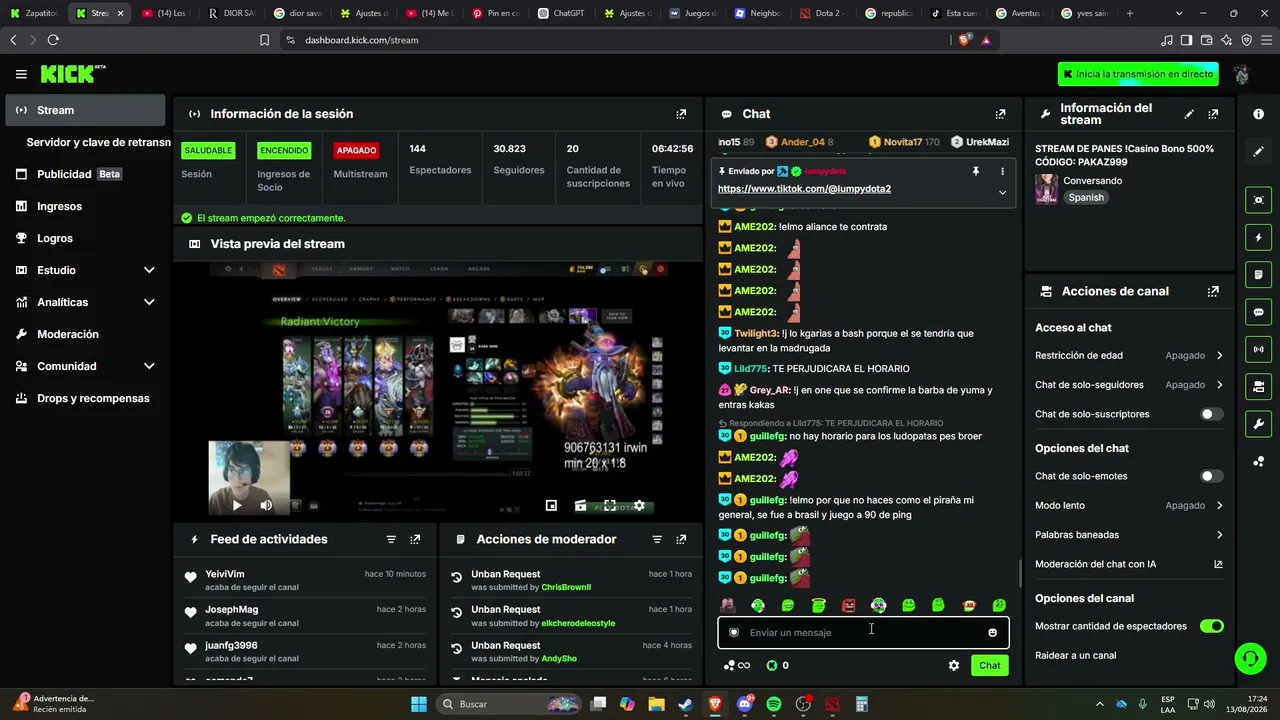Mute the stream preview volume

[266, 506]
